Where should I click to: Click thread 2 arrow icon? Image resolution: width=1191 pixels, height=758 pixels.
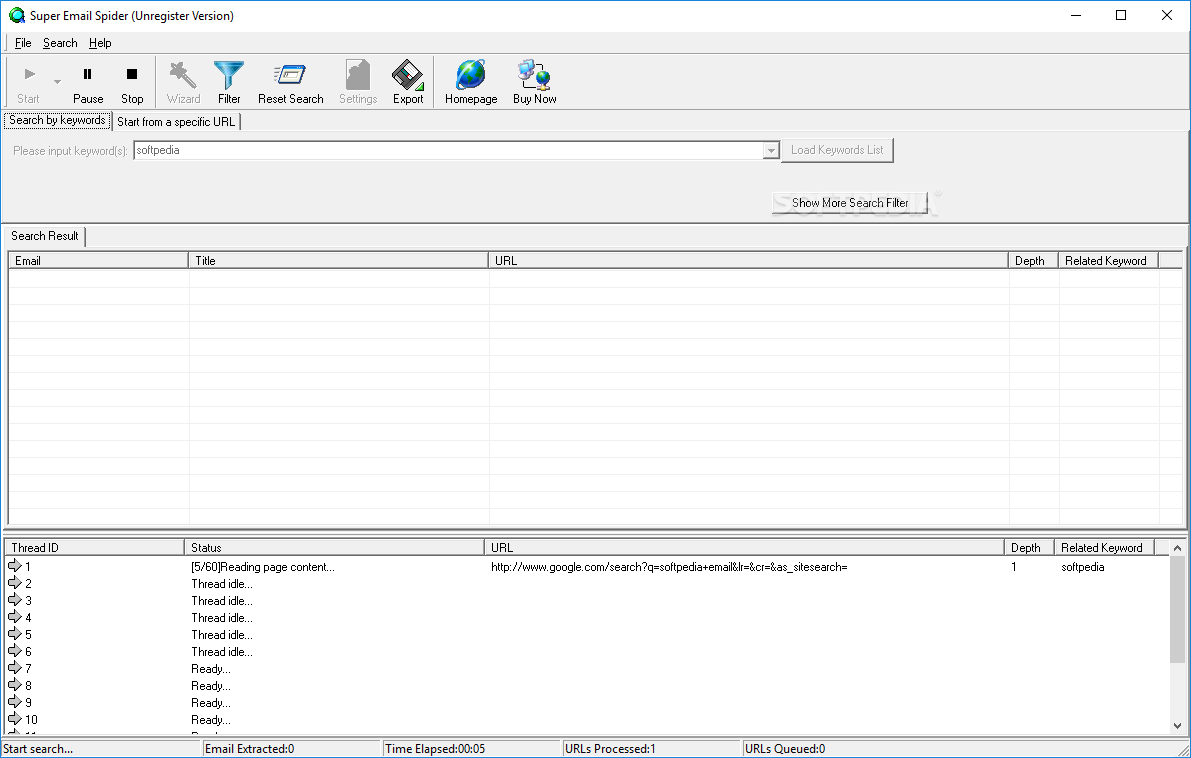pos(15,583)
